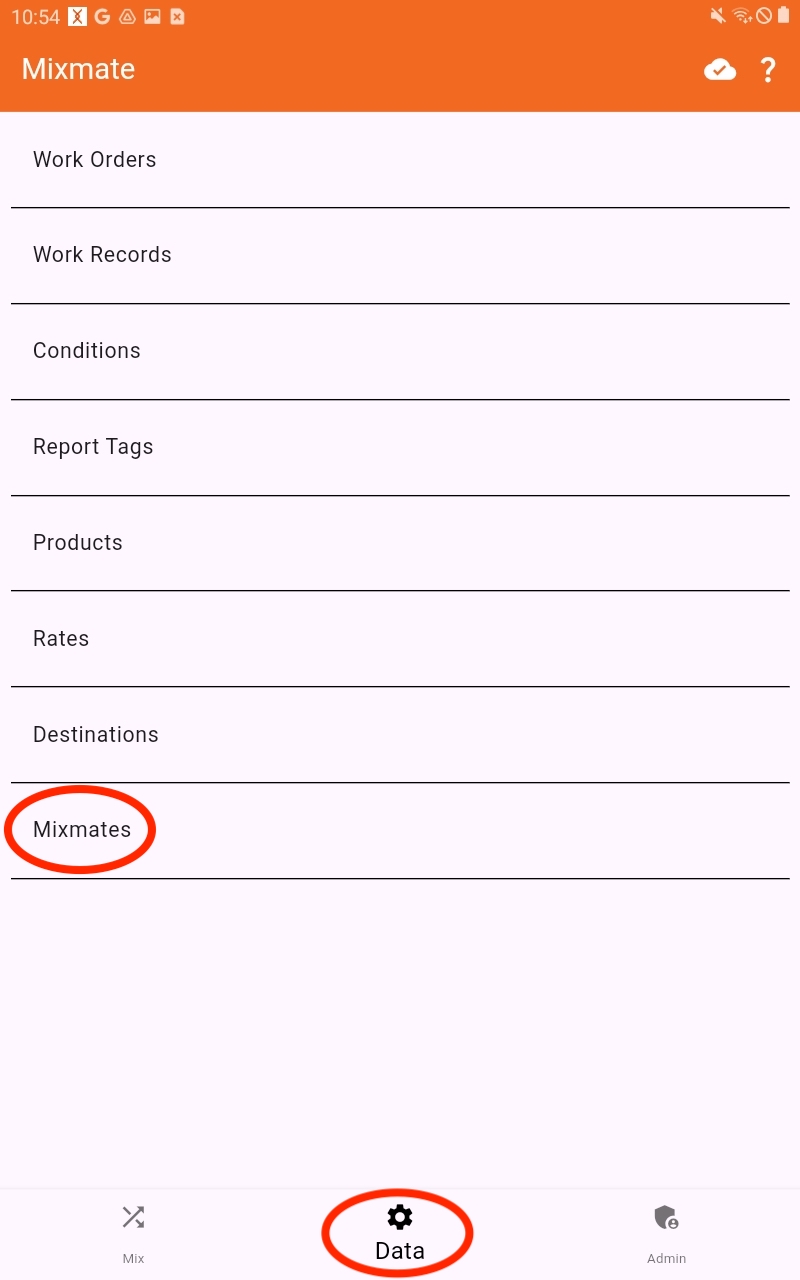Select the Destinations entry
This screenshot has height=1280, width=800.
click(x=400, y=735)
